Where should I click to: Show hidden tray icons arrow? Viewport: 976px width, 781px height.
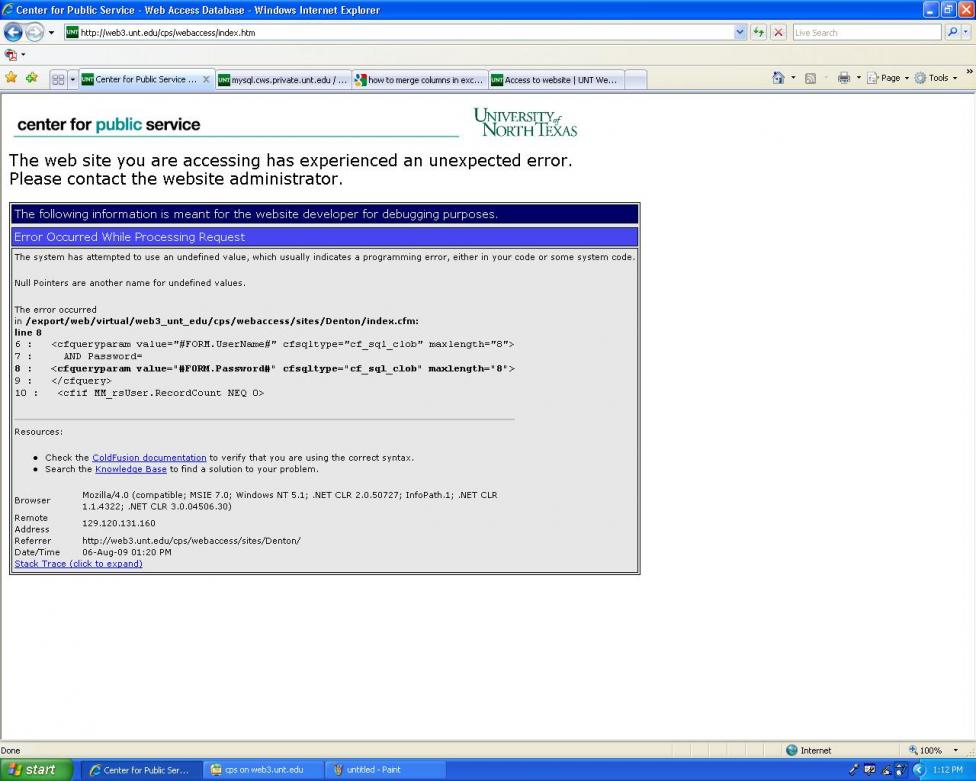918,770
